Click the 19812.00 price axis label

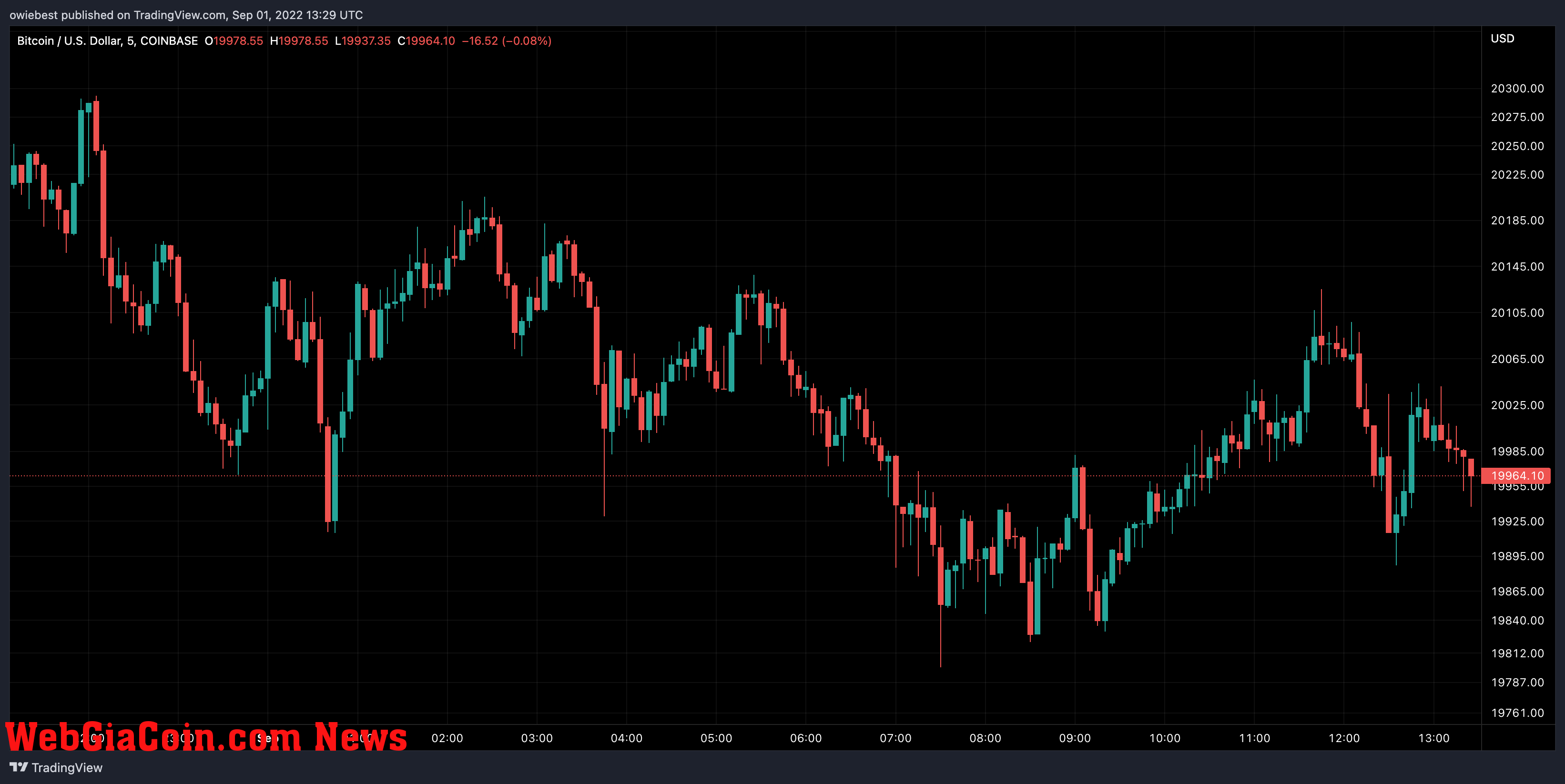click(1517, 653)
